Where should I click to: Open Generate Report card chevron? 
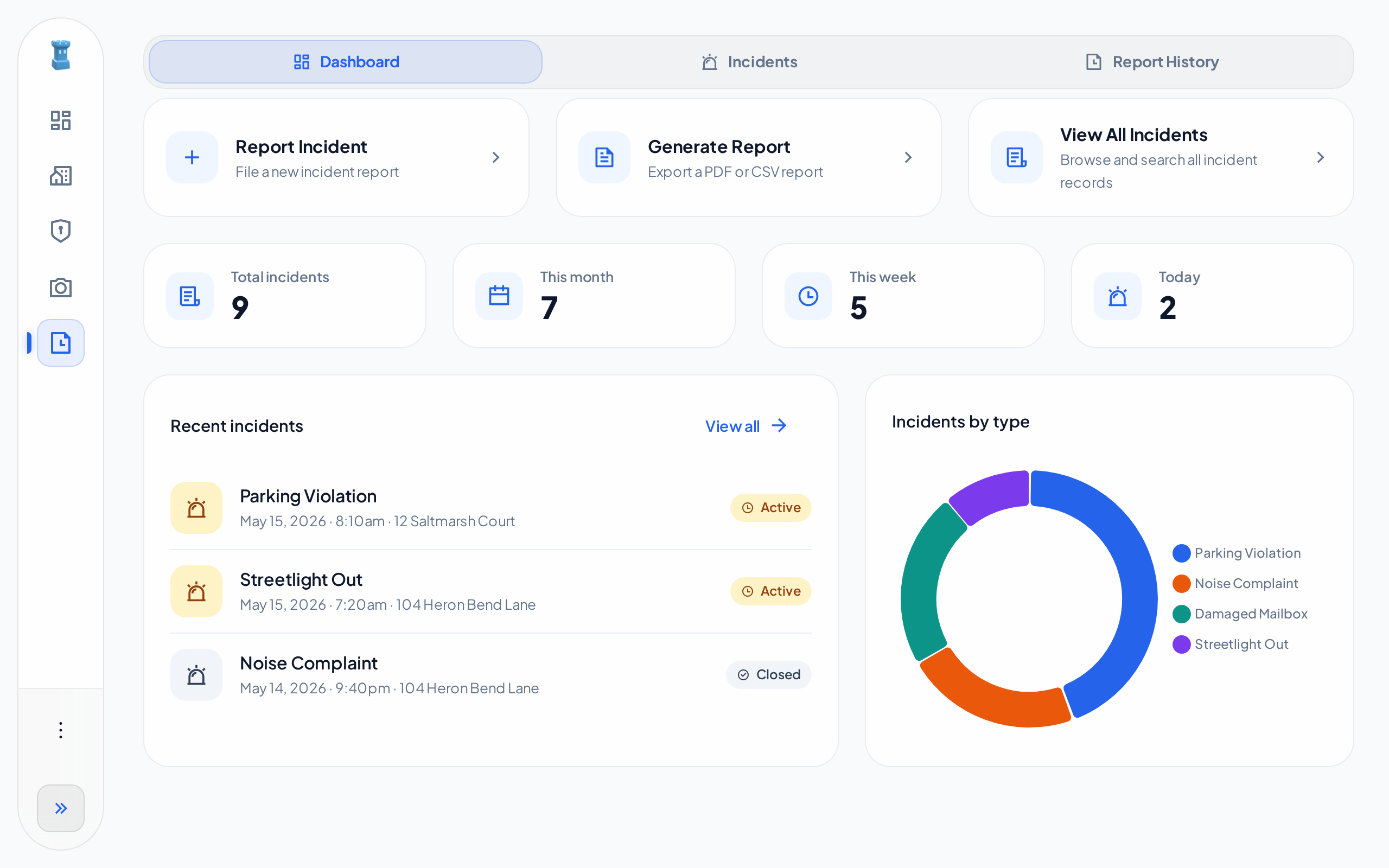coord(908,157)
